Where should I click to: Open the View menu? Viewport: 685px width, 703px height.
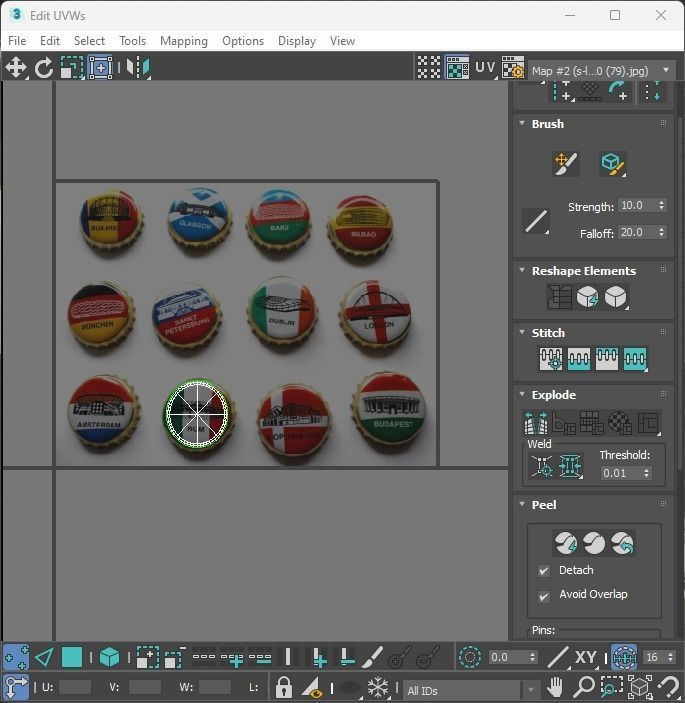point(342,41)
